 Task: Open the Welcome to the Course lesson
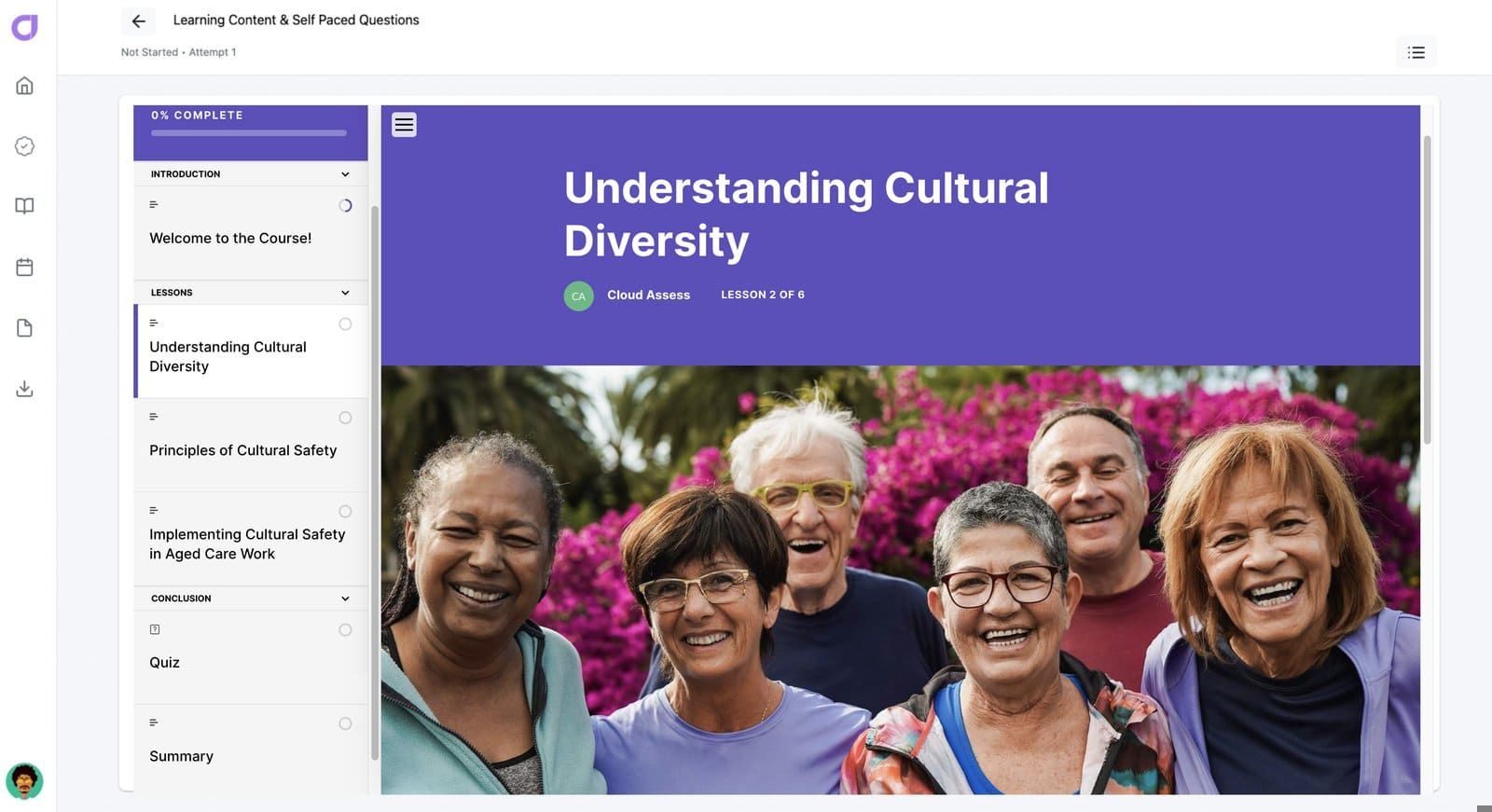[251, 233]
